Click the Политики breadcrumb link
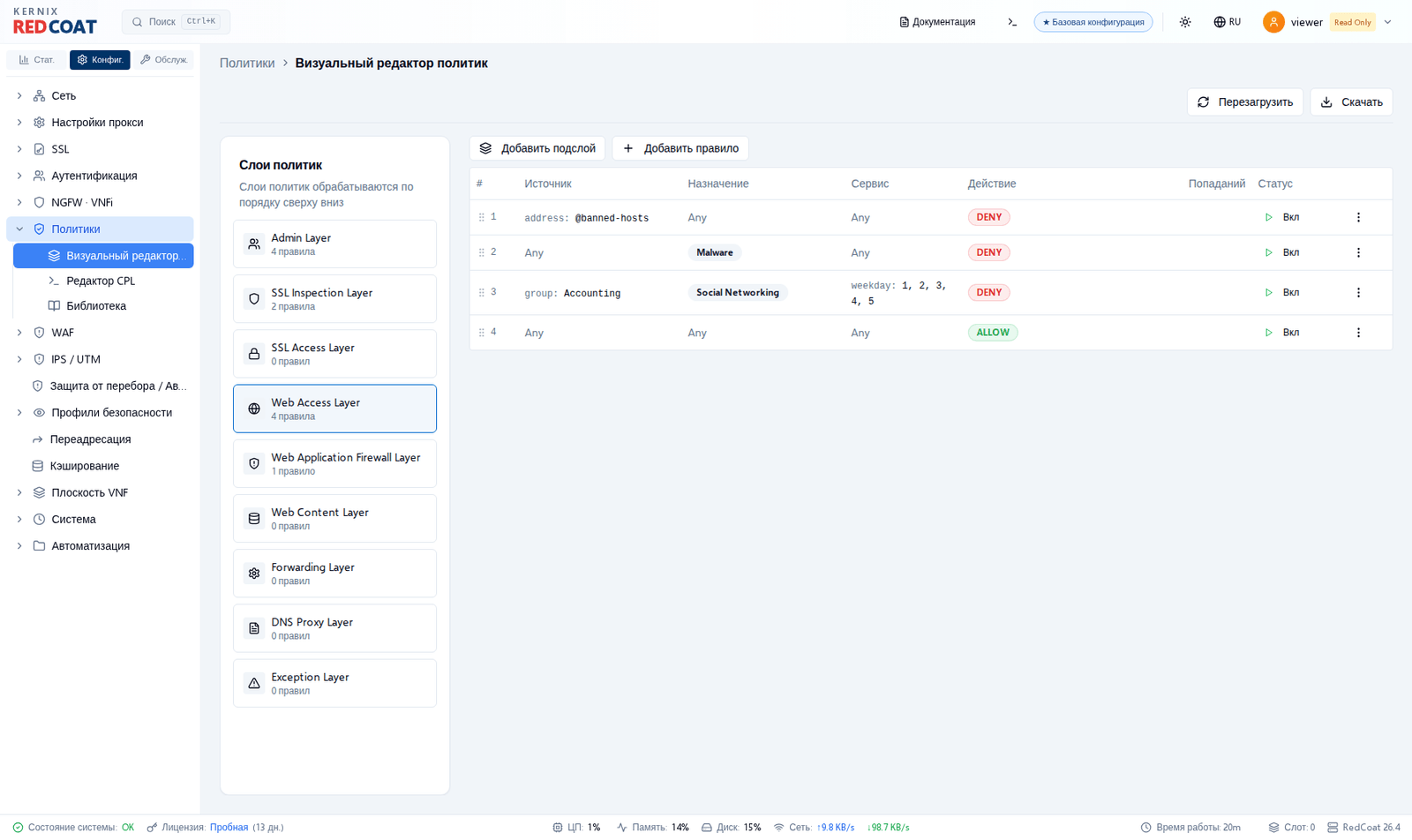Viewport: 1412px width, 840px height. tap(247, 64)
